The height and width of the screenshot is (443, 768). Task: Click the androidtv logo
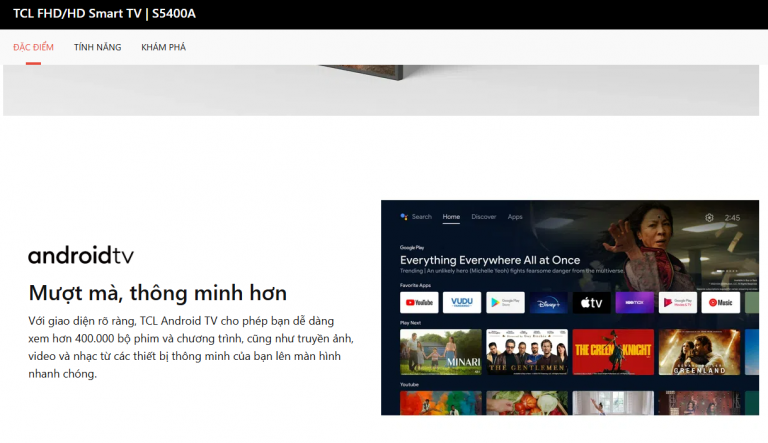[x=81, y=255]
